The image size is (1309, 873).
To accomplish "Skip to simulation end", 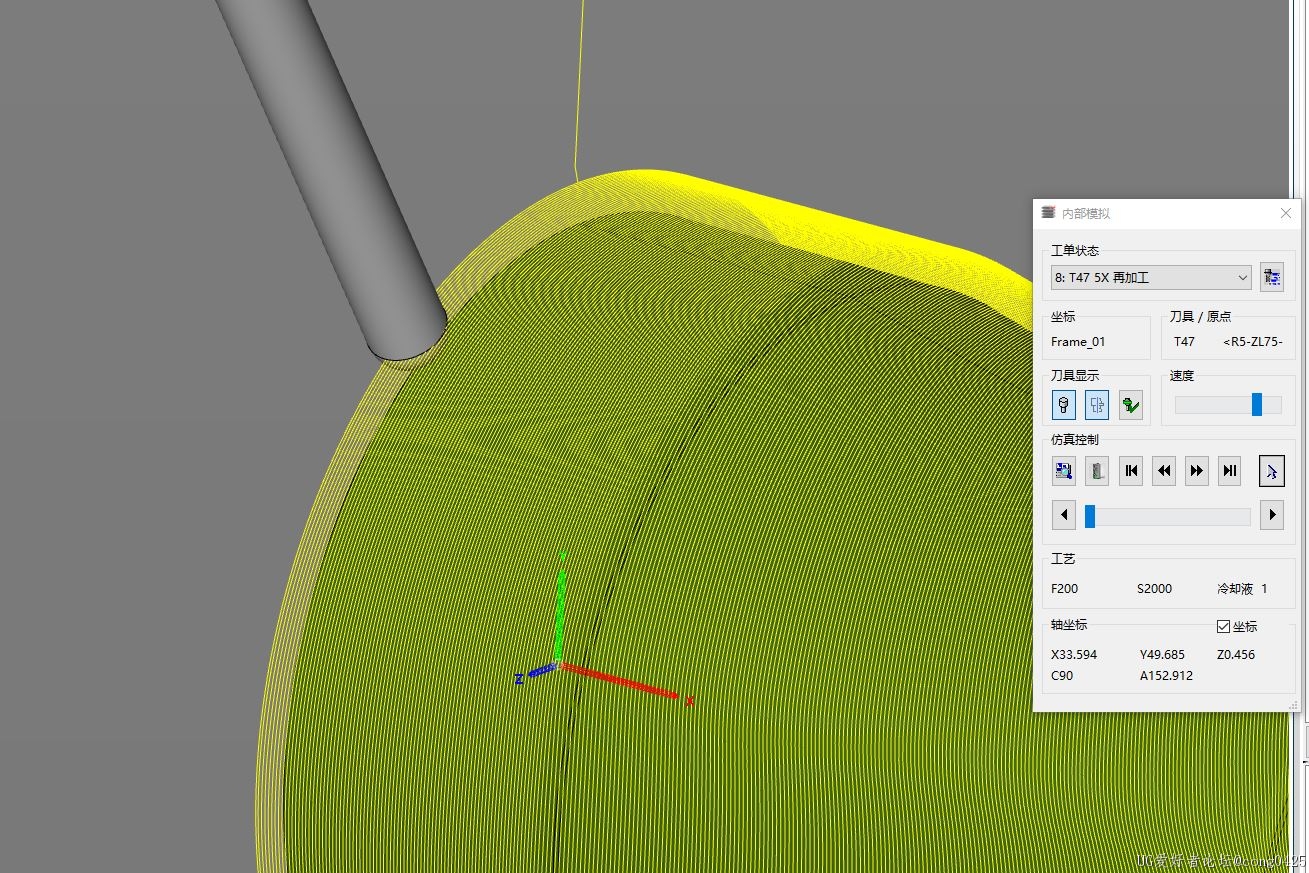I will click(x=1230, y=470).
